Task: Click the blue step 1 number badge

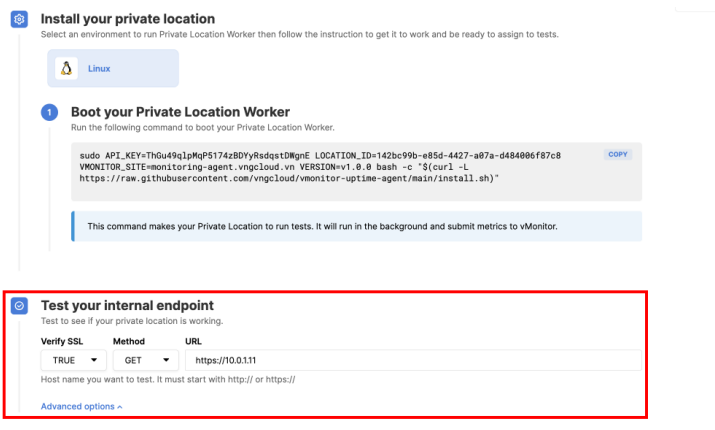Action: (49, 113)
